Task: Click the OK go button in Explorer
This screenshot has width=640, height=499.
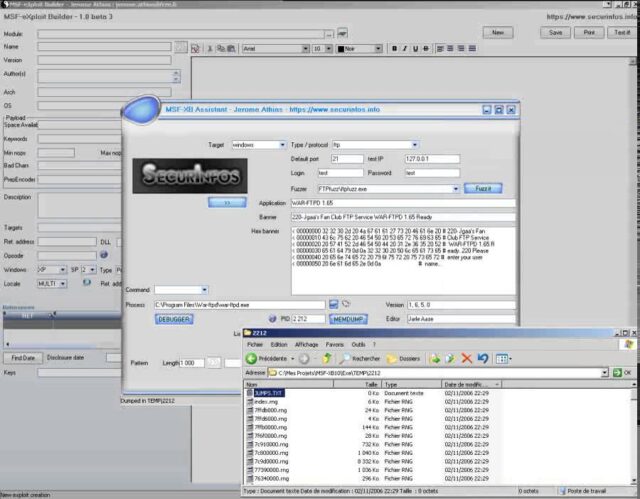Action: click(x=622, y=373)
